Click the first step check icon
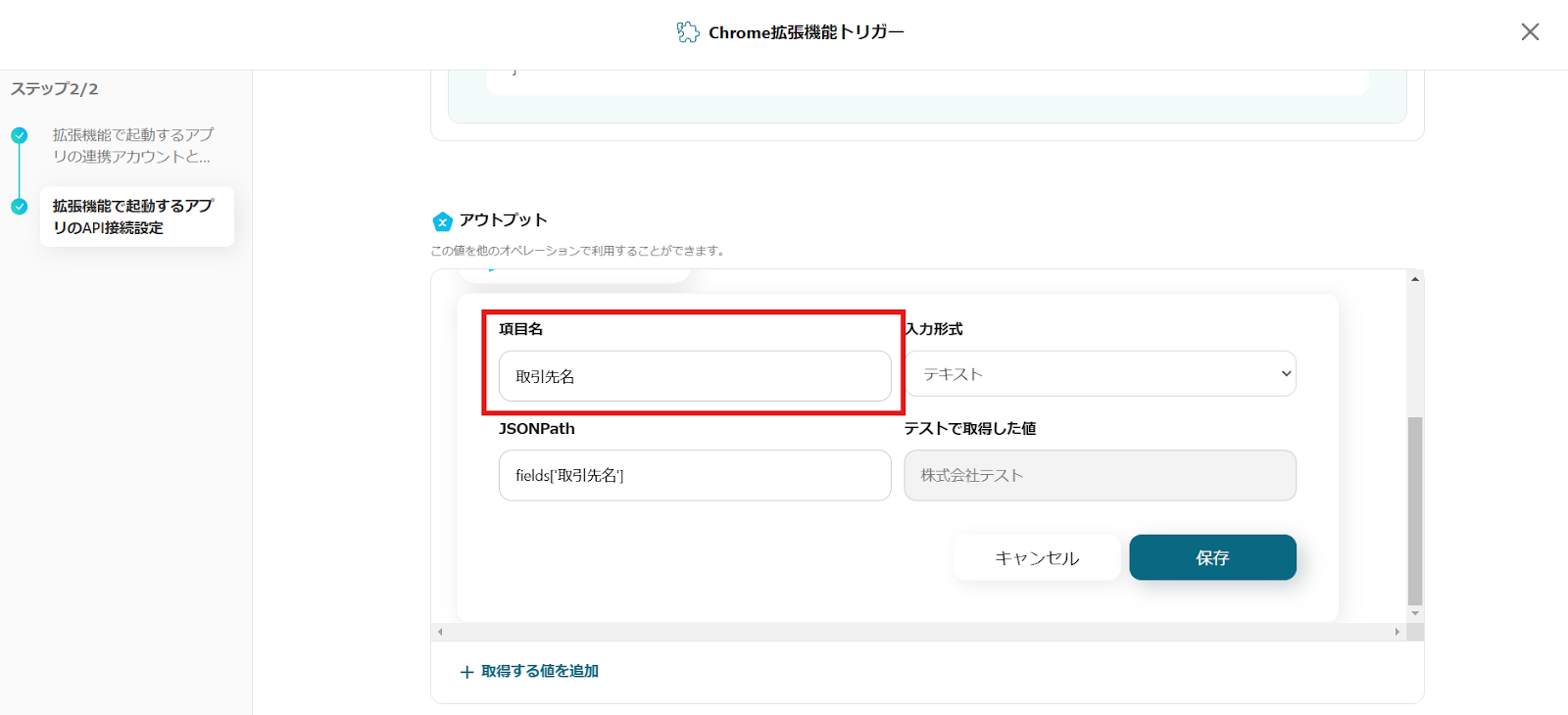The image size is (1568, 715). coord(20,135)
